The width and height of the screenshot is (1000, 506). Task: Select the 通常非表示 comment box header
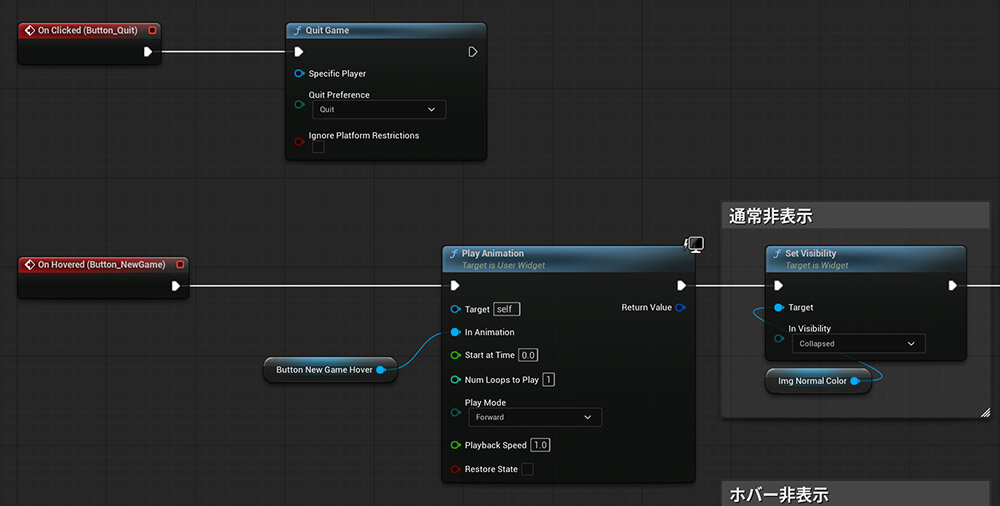pos(854,216)
